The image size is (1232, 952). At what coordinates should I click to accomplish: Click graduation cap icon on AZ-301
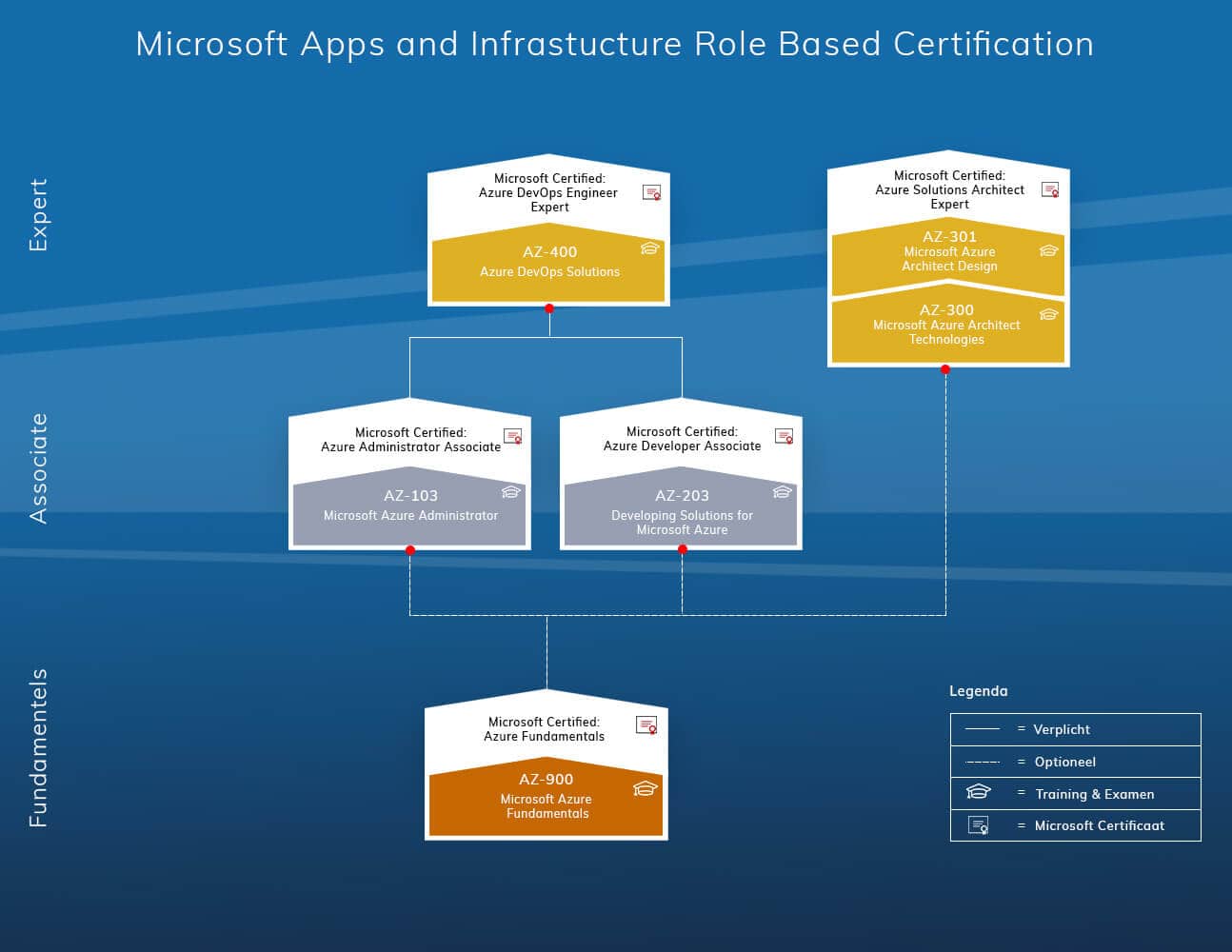(x=1048, y=250)
